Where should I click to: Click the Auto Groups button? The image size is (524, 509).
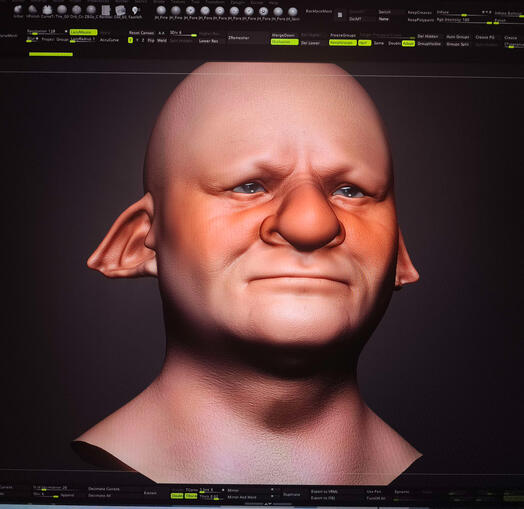click(x=458, y=37)
